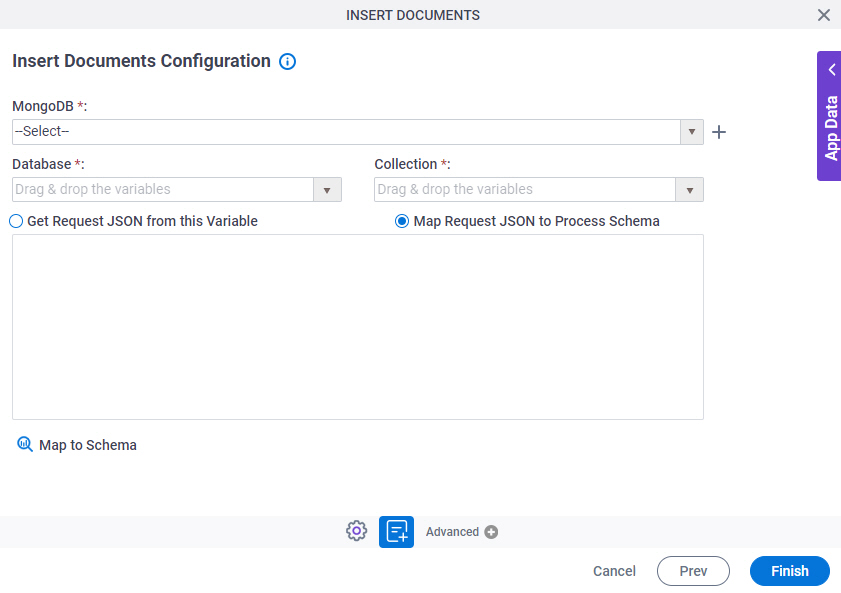Go back with the Prev button
The image size is (841, 593).
tap(693, 571)
